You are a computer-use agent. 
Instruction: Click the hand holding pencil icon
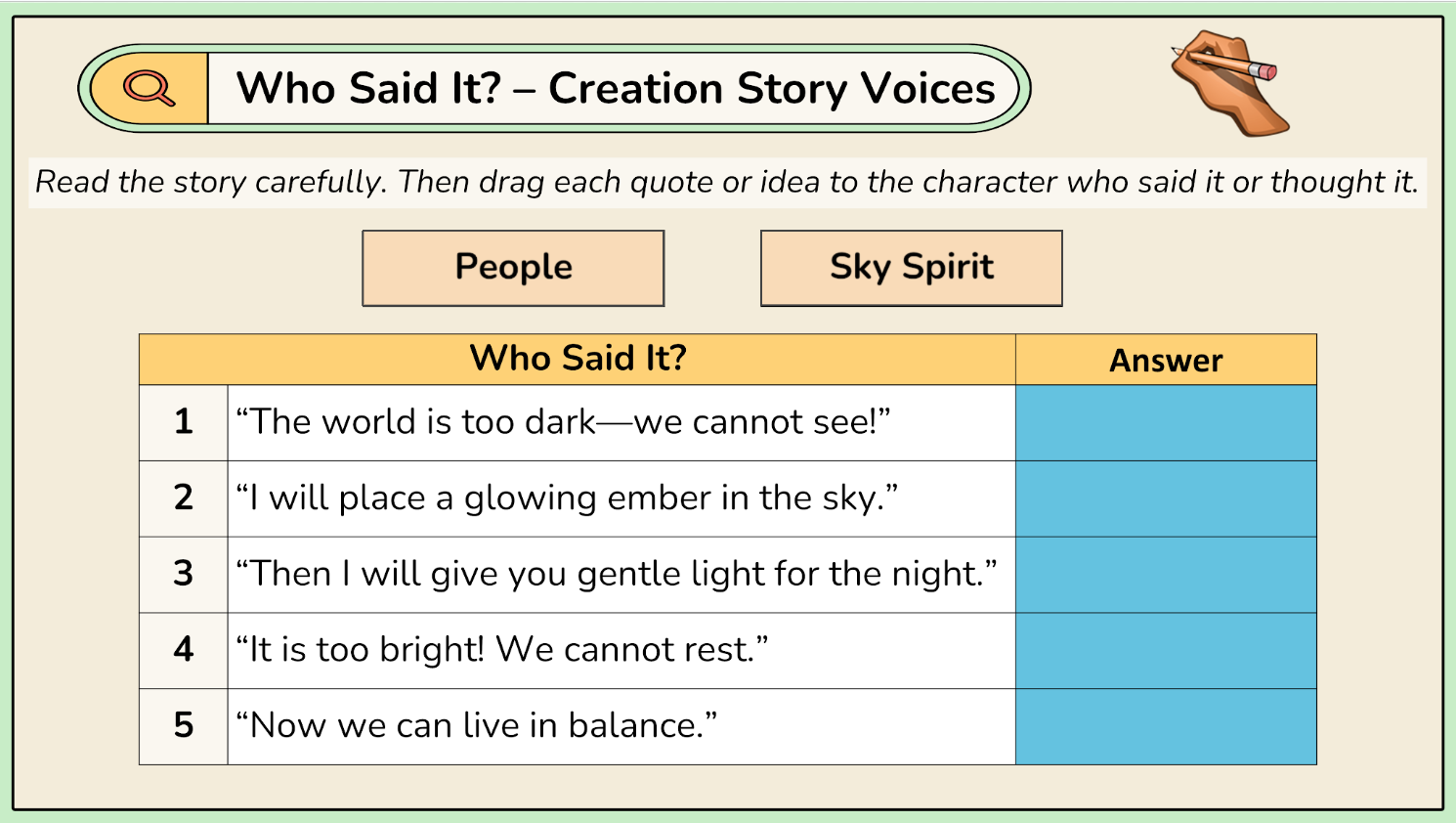(1230, 82)
